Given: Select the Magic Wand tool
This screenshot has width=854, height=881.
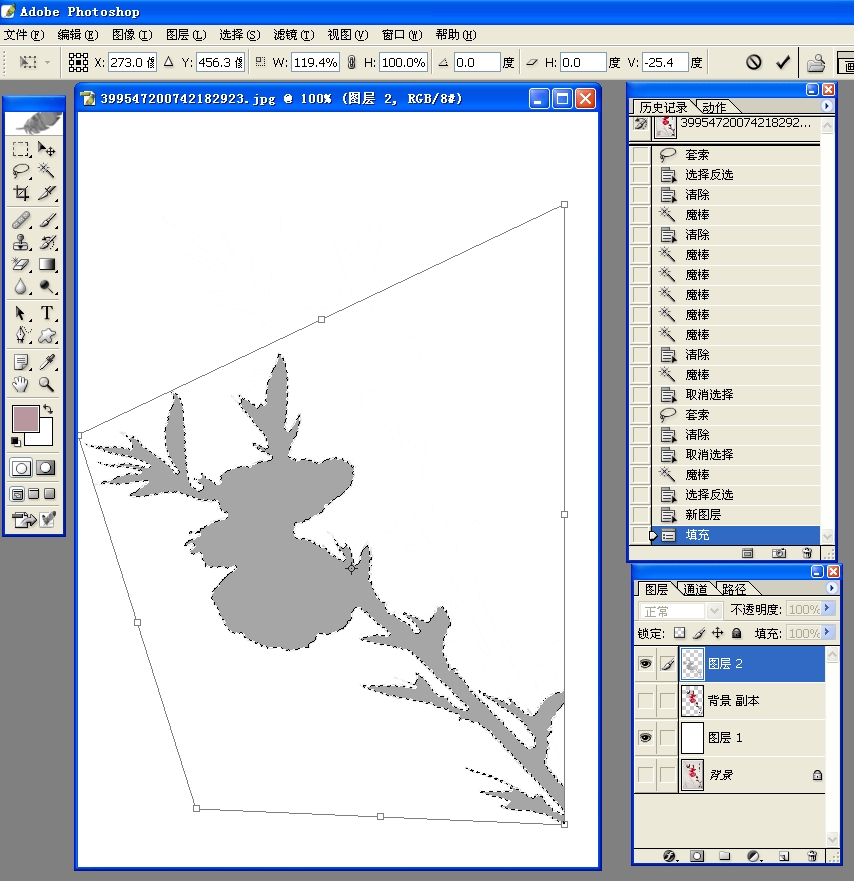Looking at the screenshot, I should [46, 171].
